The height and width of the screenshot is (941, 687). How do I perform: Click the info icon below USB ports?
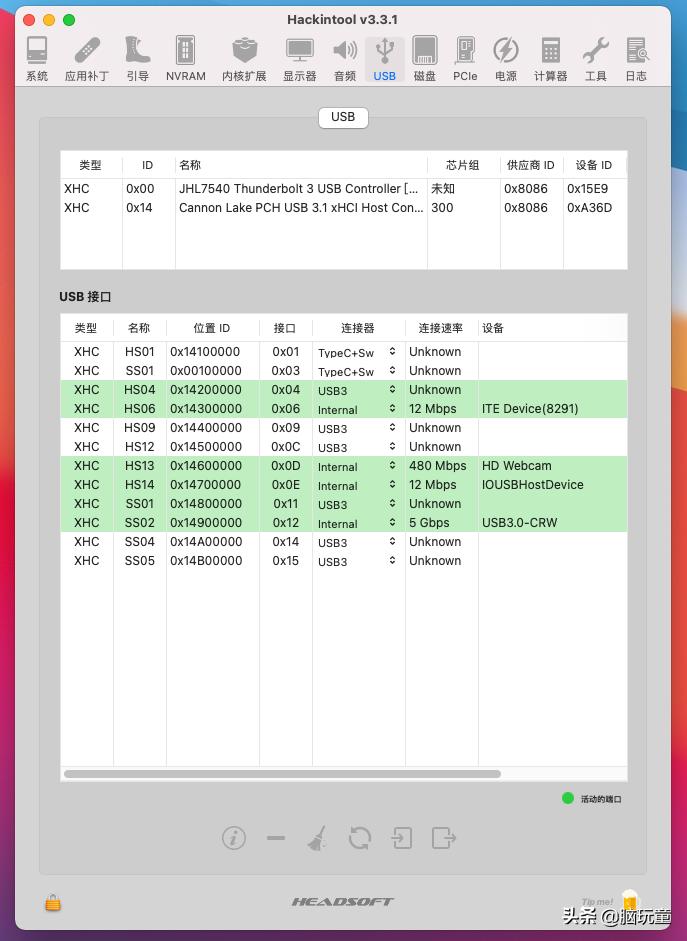[x=234, y=837]
